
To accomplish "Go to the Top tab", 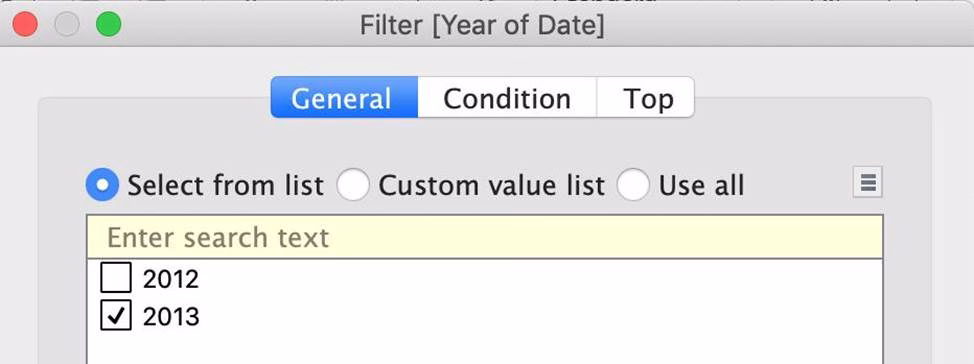I will click(645, 98).
